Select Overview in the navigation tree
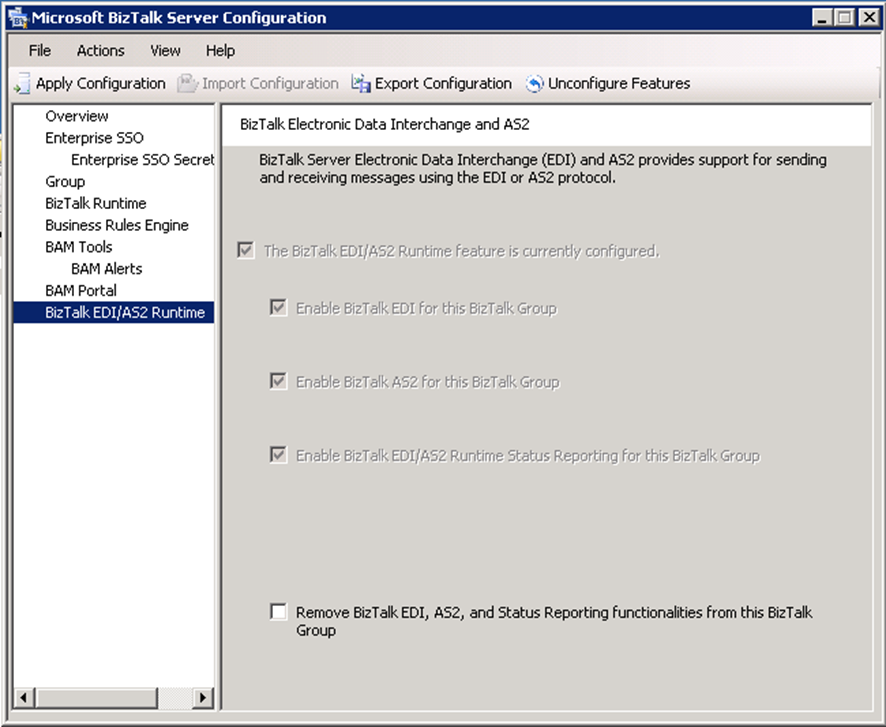The image size is (886, 727). (x=76, y=116)
